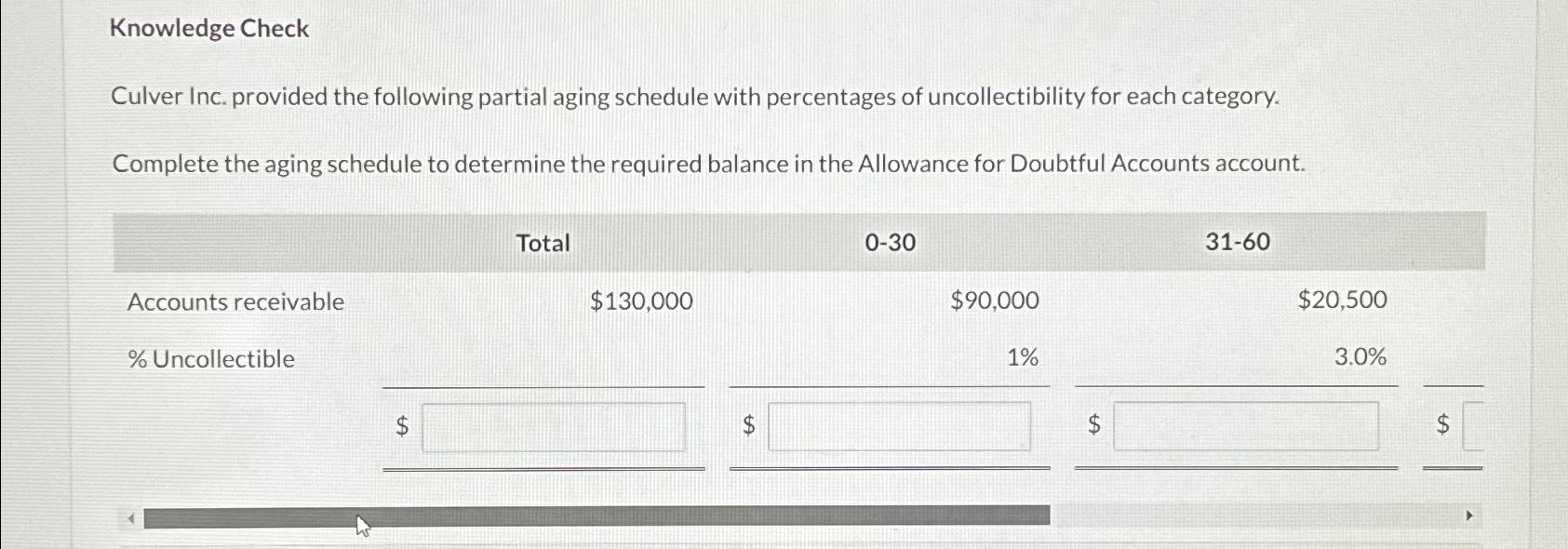Click the 1% uncollectible percentage
This screenshot has width=1568, height=549.
click(1022, 358)
